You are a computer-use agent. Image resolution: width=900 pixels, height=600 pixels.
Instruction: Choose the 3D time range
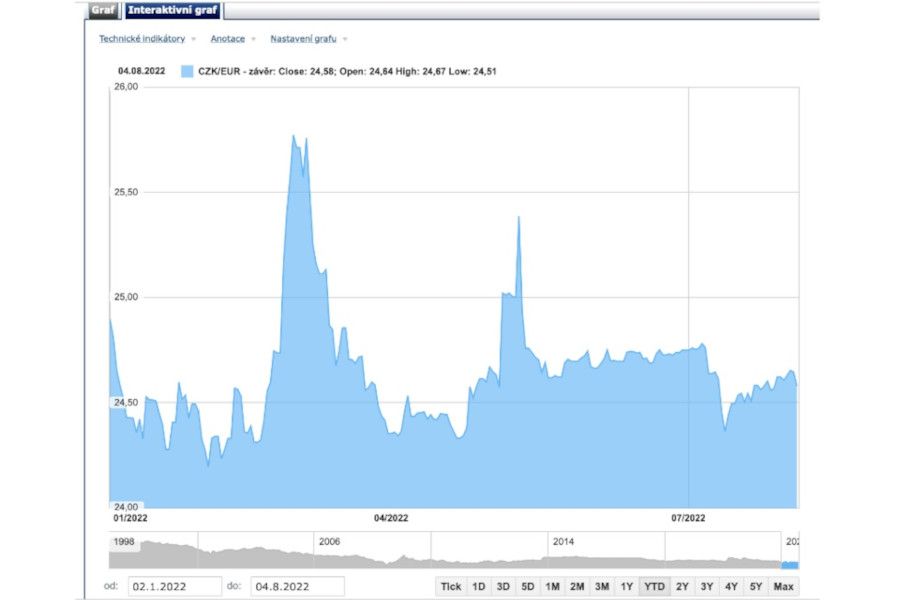(x=503, y=587)
